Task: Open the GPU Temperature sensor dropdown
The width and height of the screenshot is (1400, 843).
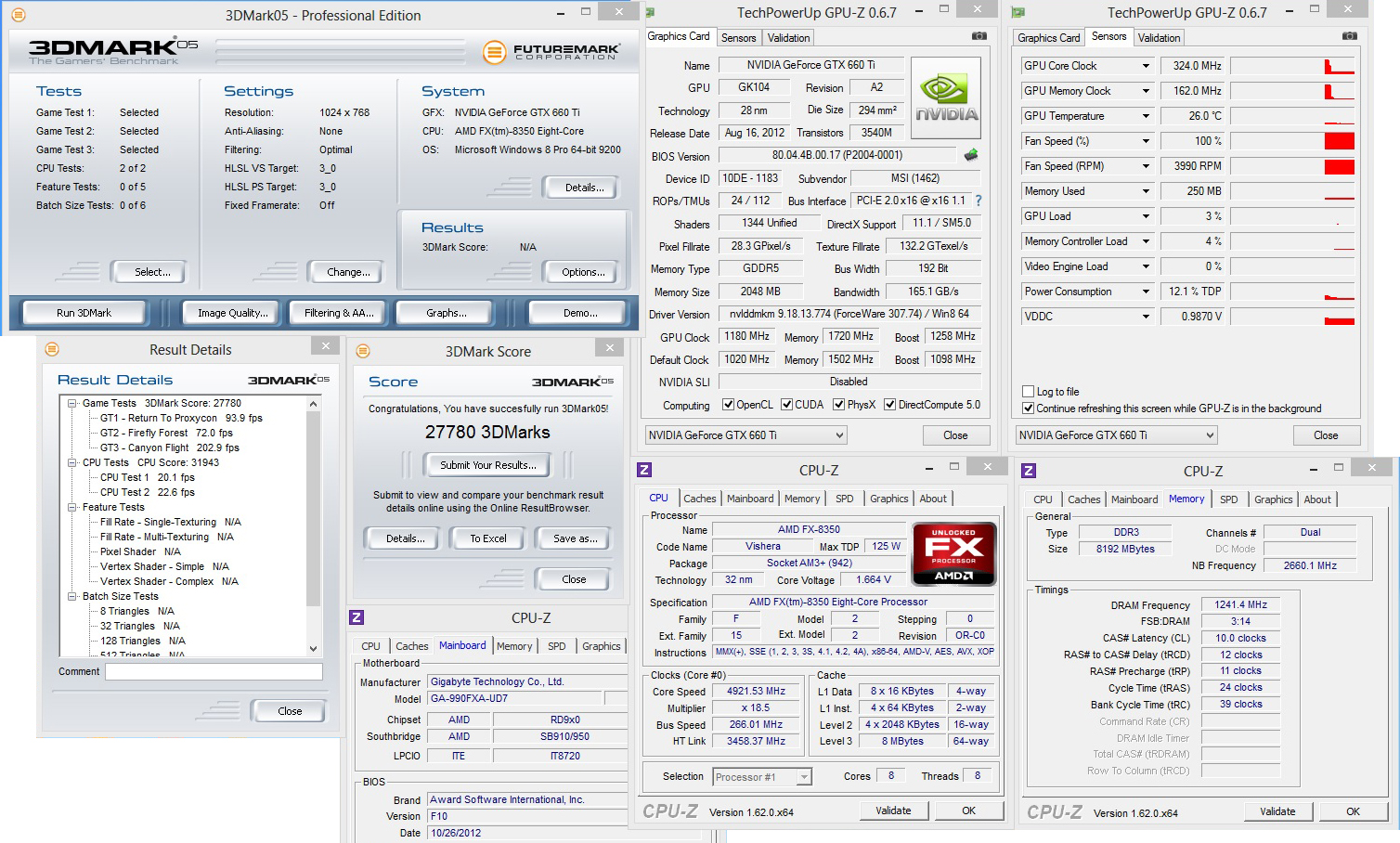Action: 1146,116
